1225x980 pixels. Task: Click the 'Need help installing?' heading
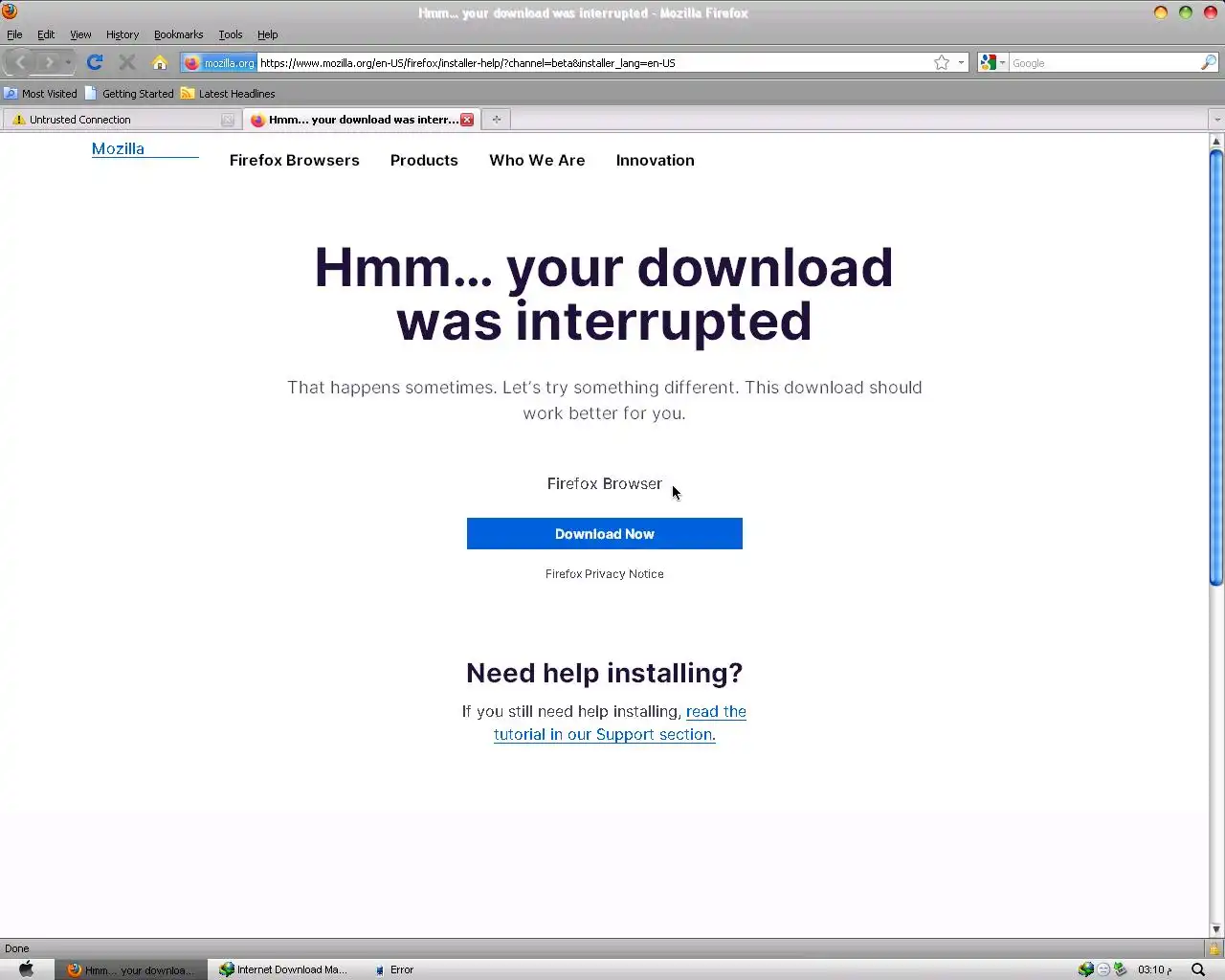click(605, 673)
